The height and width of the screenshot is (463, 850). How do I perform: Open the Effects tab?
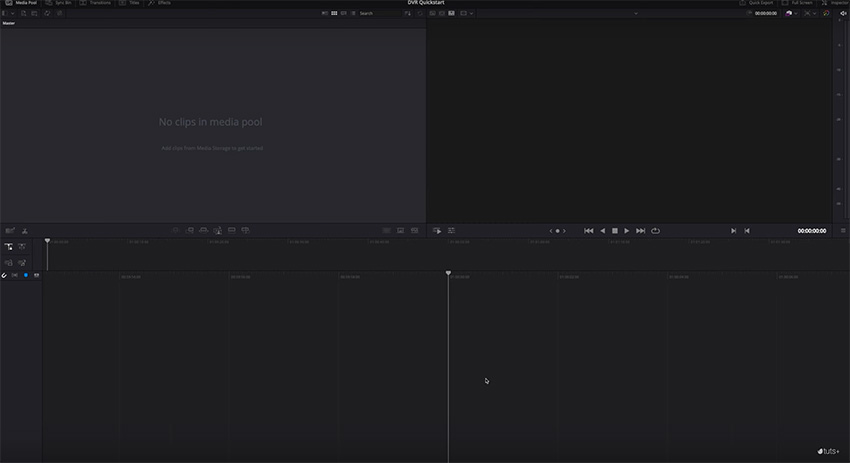[159, 3]
